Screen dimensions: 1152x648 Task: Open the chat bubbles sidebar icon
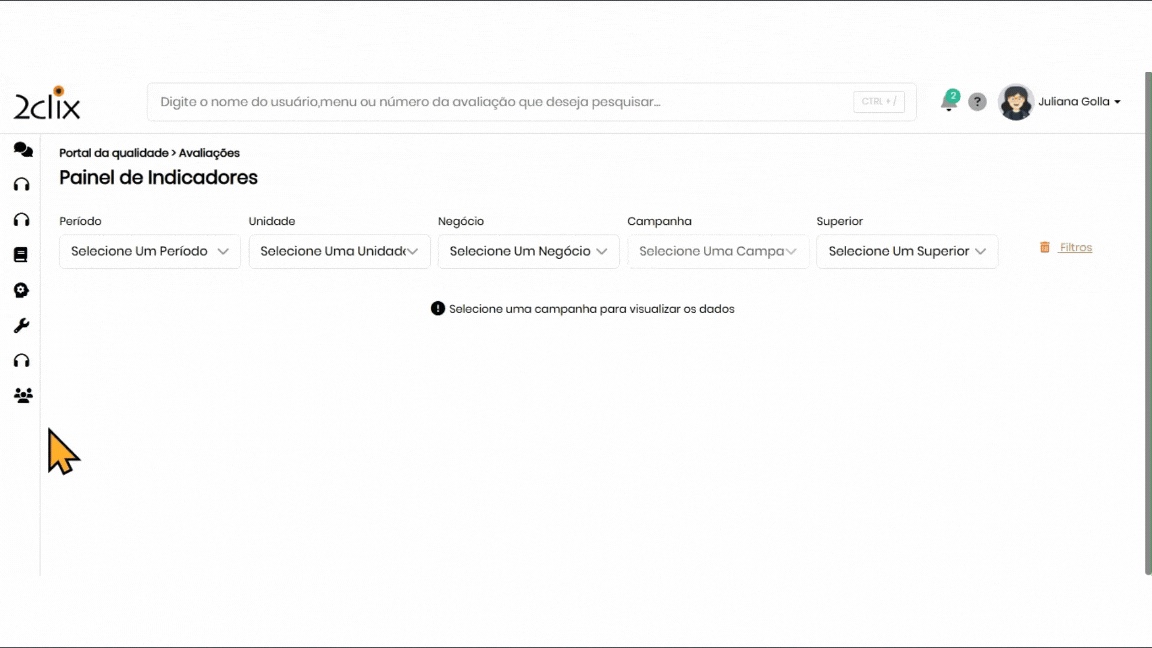click(22, 150)
